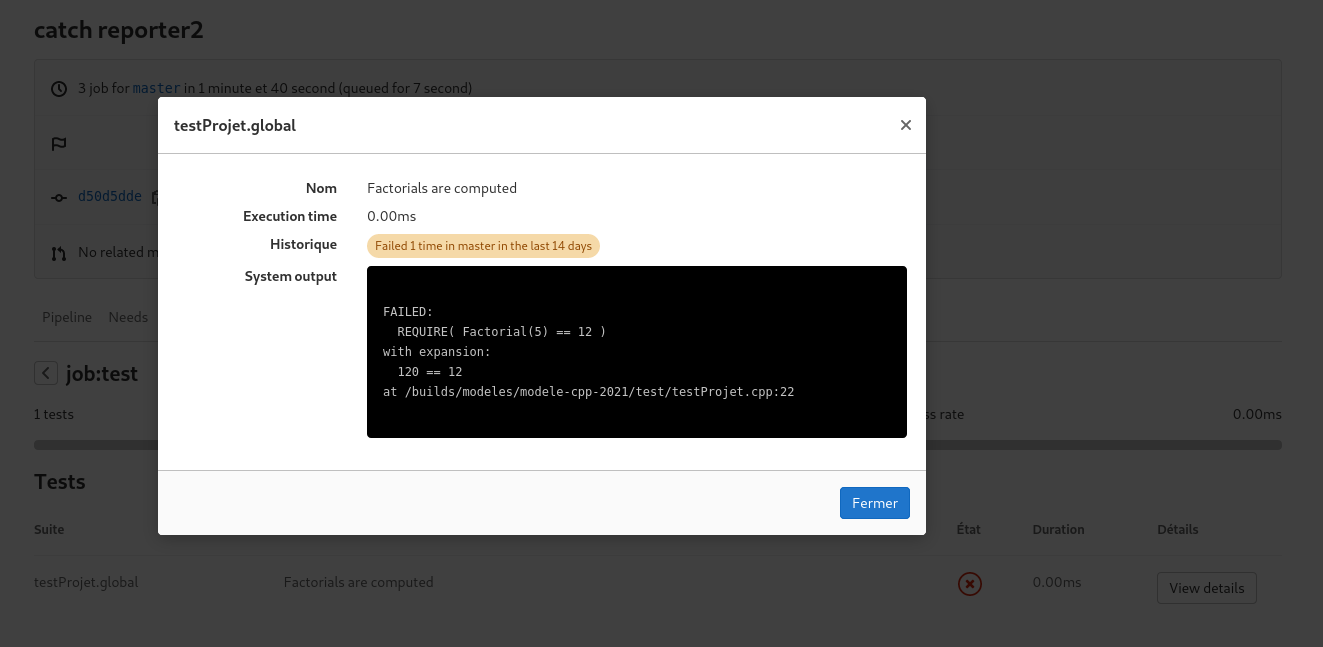Click the FAILED: line in system output
Image resolution: width=1323 pixels, height=647 pixels.
(x=407, y=311)
